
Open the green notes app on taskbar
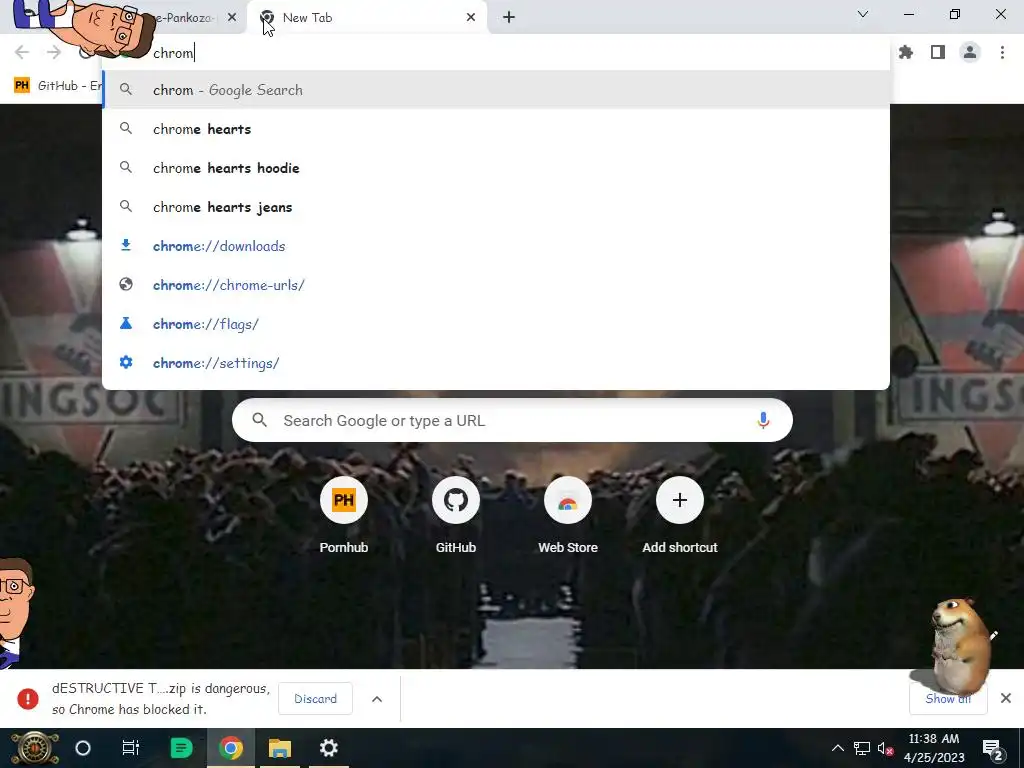point(181,748)
